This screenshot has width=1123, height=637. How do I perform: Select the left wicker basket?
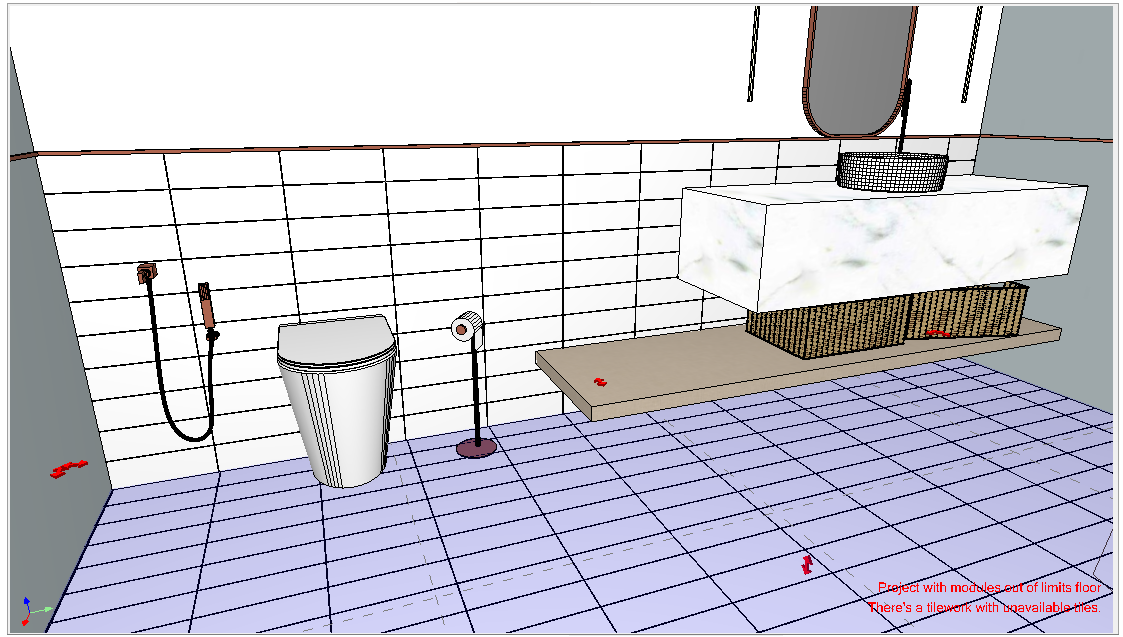(827, 327)
